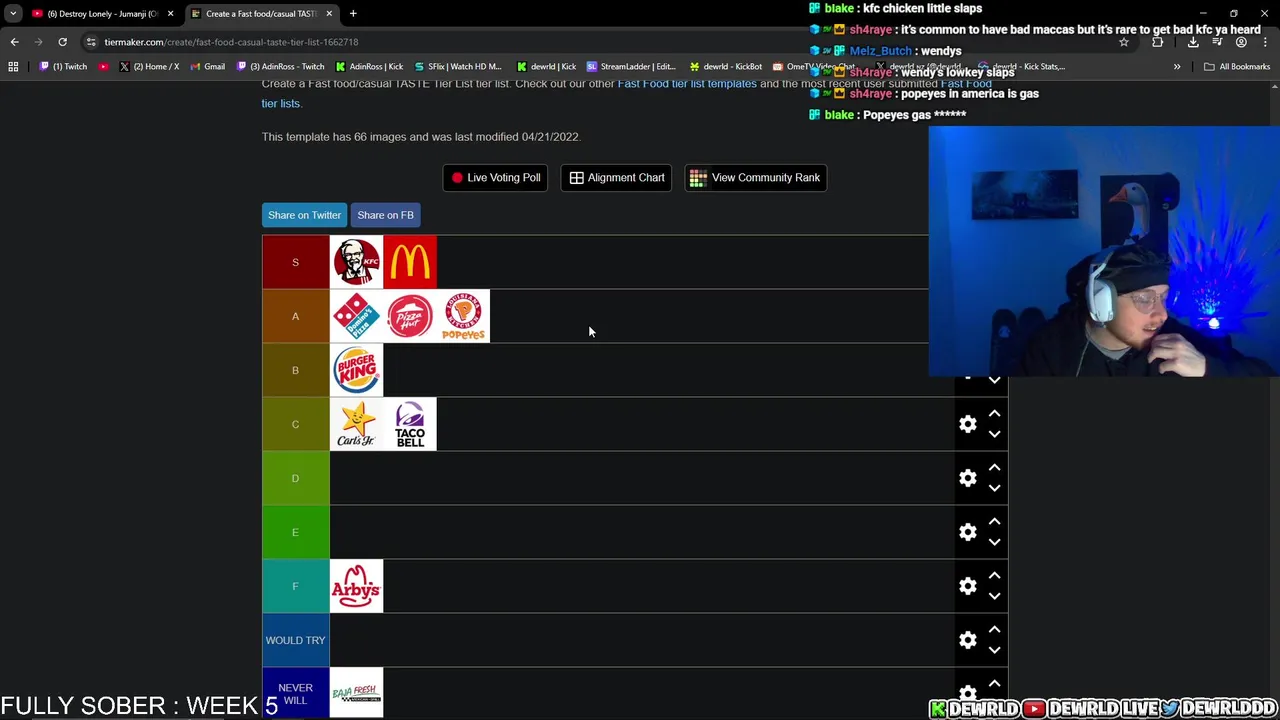This screenshot has height=720, width=1280.
Task: Open the StreamLadder bookmark
Action: [631, 67]
